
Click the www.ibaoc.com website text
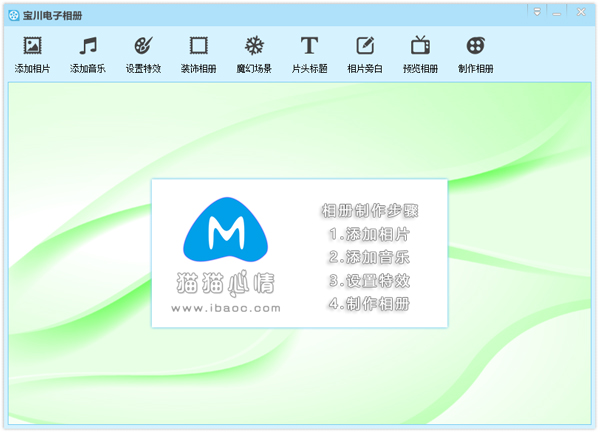coord(225,308)
